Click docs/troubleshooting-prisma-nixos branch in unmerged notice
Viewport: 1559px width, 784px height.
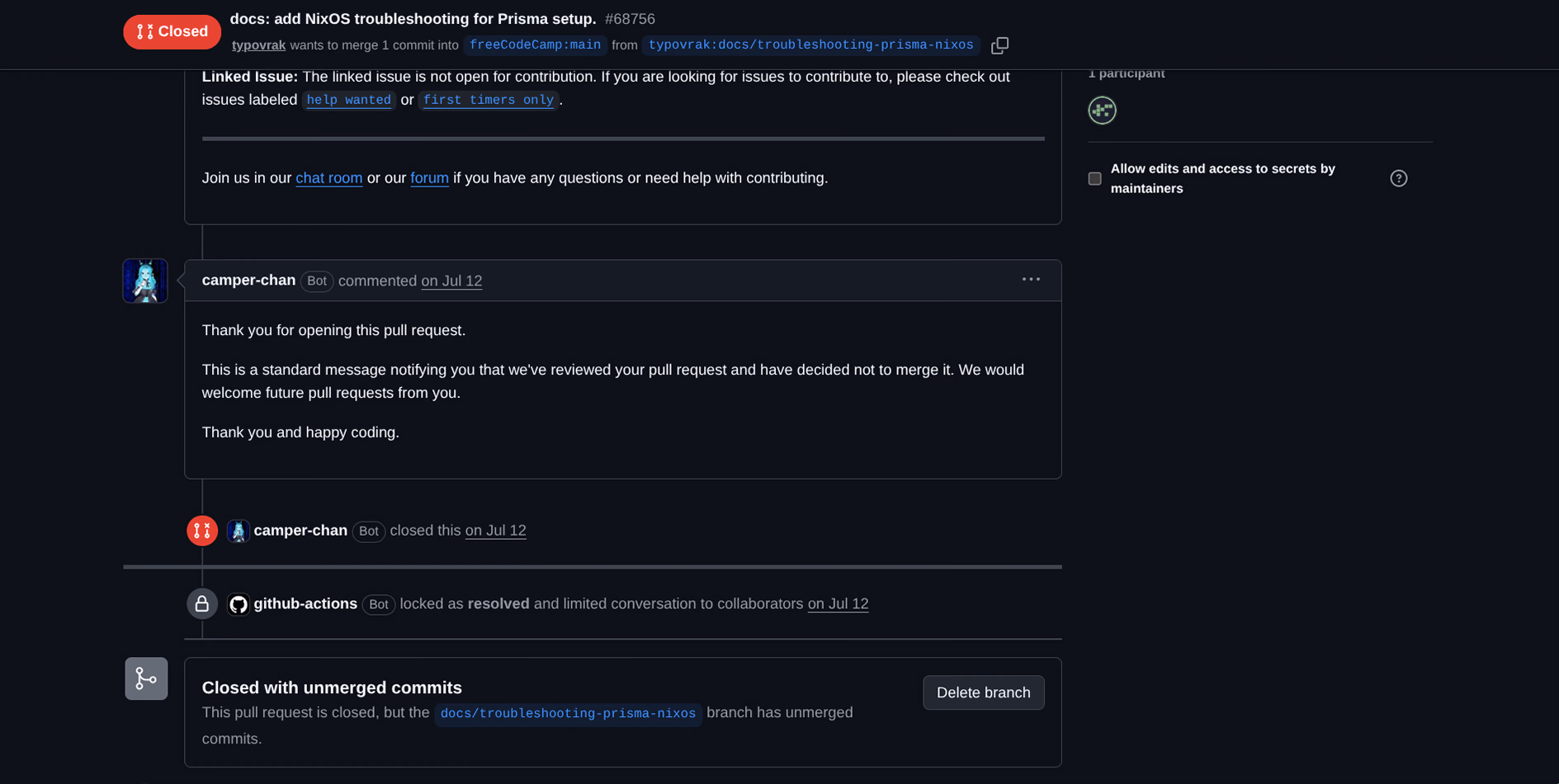point(568,714)
